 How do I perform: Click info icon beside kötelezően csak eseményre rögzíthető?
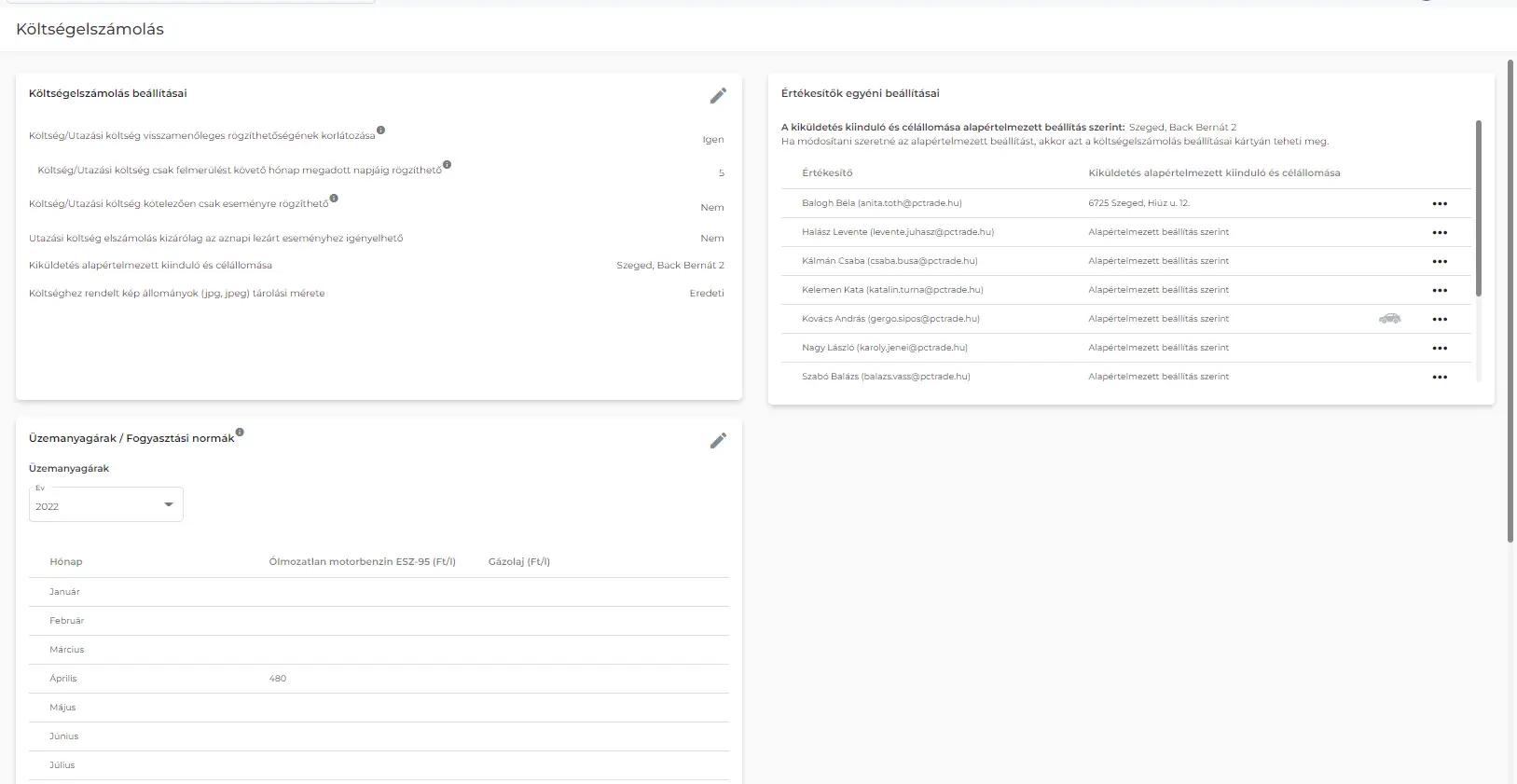334,199
